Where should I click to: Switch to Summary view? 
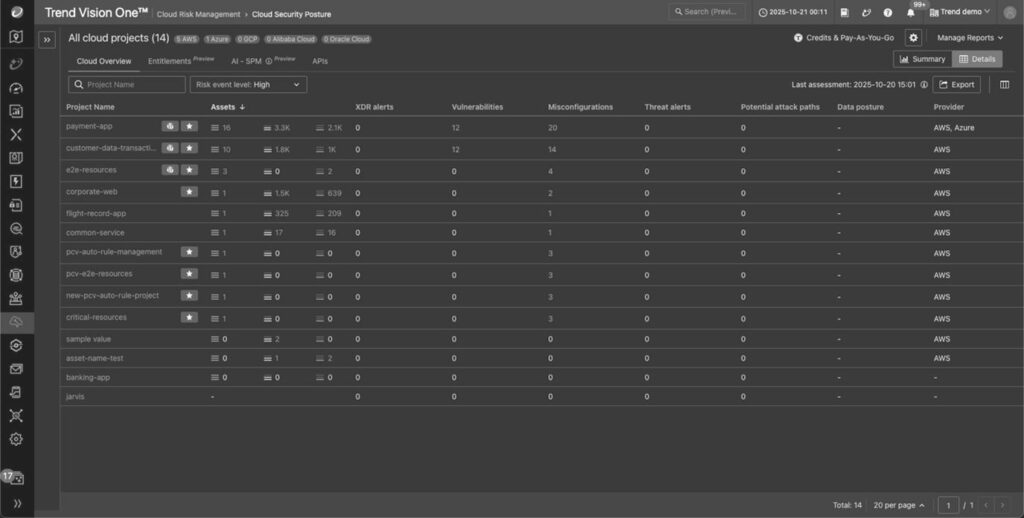923,59
